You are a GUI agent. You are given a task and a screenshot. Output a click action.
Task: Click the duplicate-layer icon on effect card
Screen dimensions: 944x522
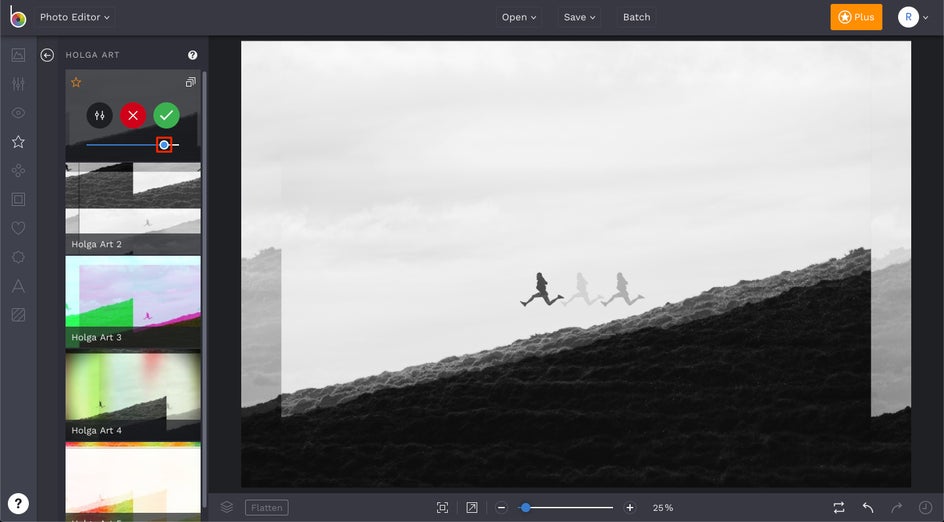point(190,82)
